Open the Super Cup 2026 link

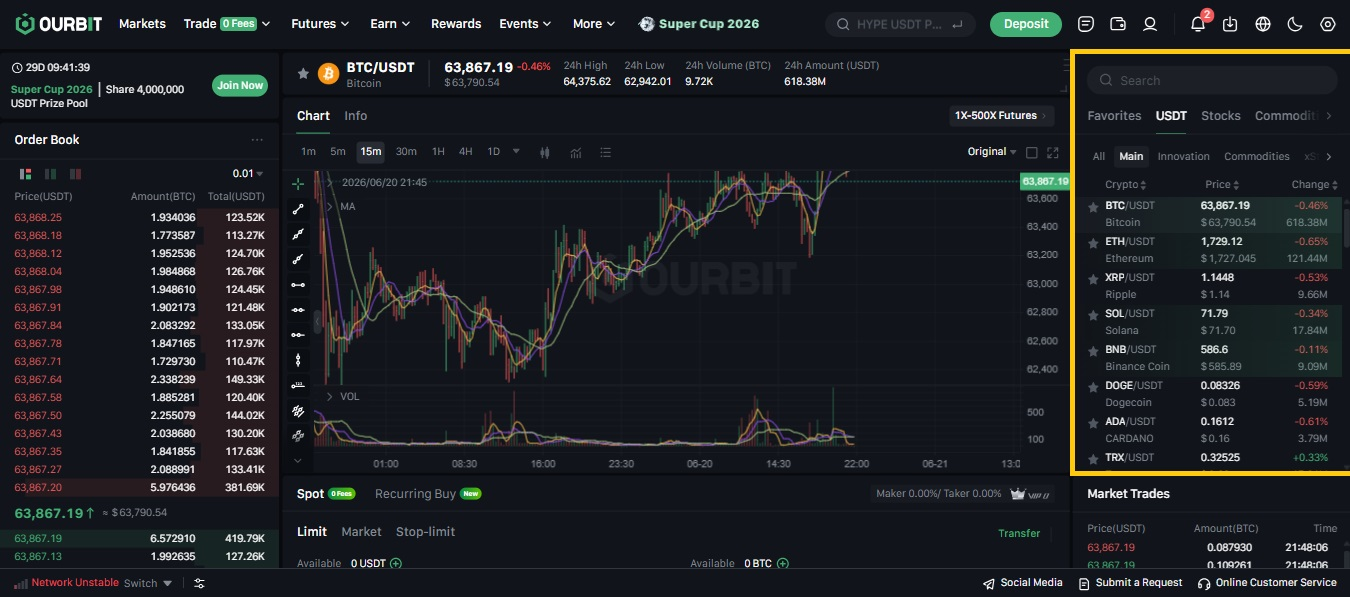click(699, 23)
